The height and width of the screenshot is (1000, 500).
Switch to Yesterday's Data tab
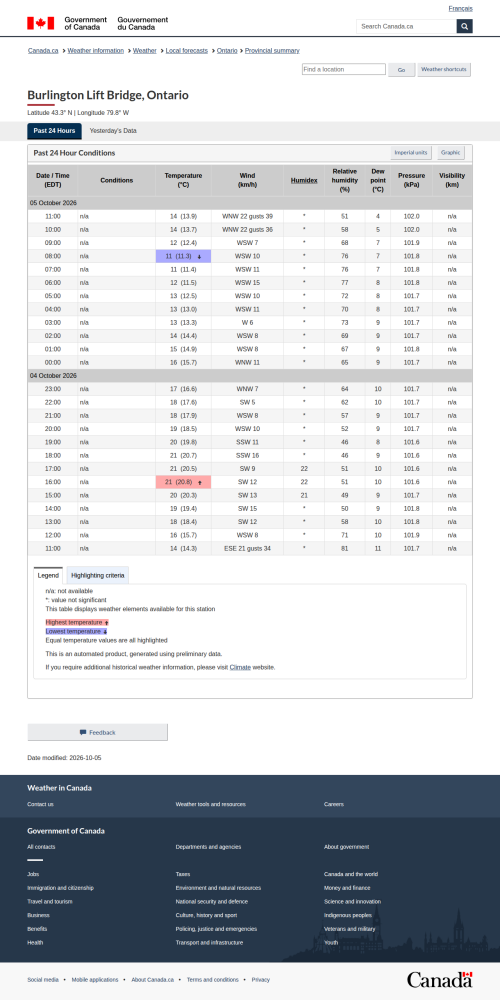pos(113,131)
